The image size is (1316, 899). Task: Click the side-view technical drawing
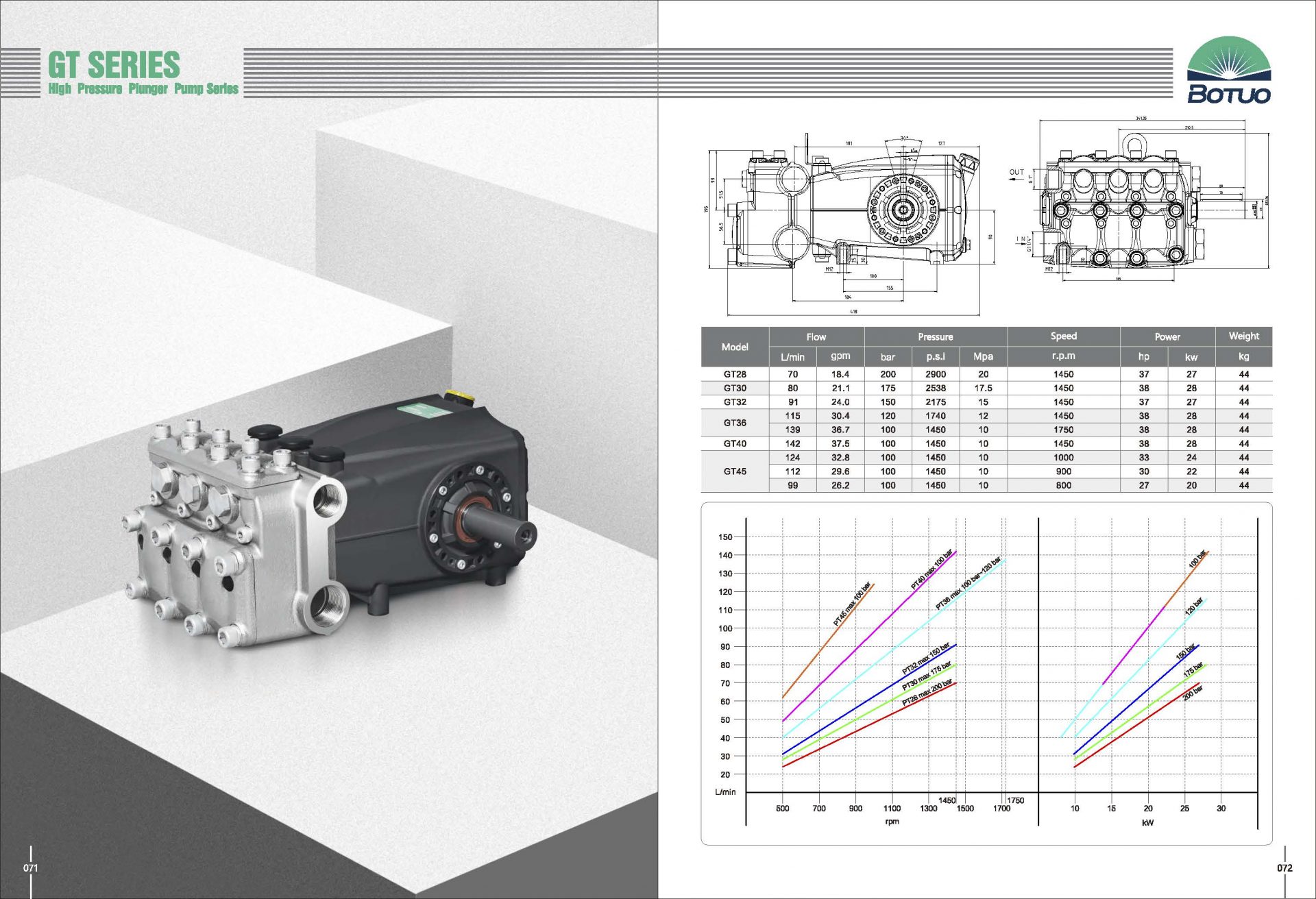850,216
